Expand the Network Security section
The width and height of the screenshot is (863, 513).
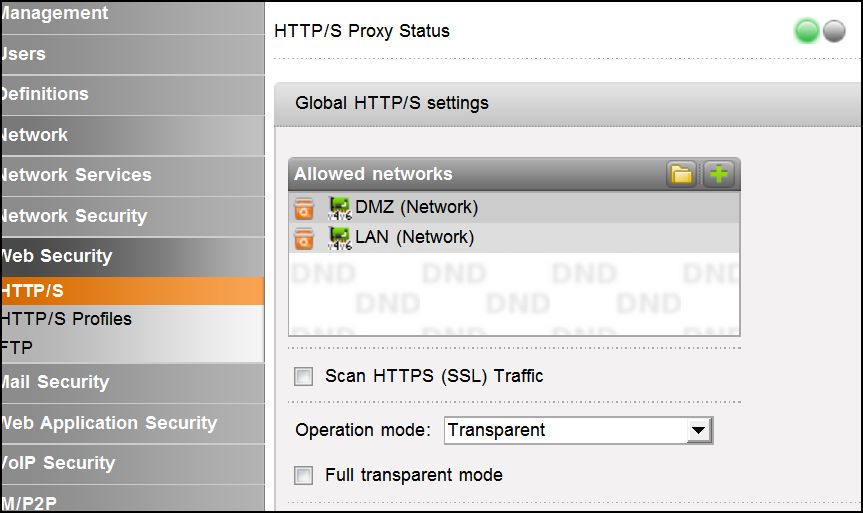pos(75,216)
